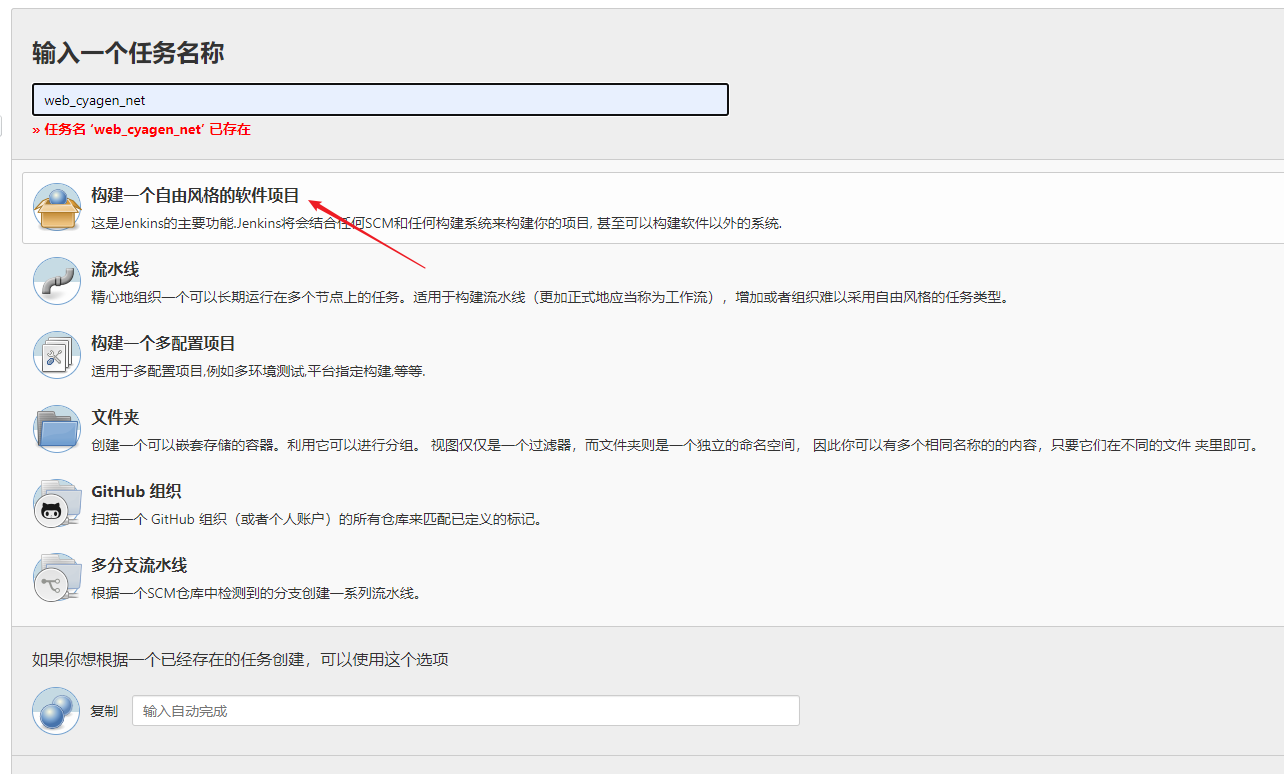The width and height of the screenshot is (1284, 774).
Task: Click the 流水线 pipeline pipe icon
Action: click(x=56, y=281)
